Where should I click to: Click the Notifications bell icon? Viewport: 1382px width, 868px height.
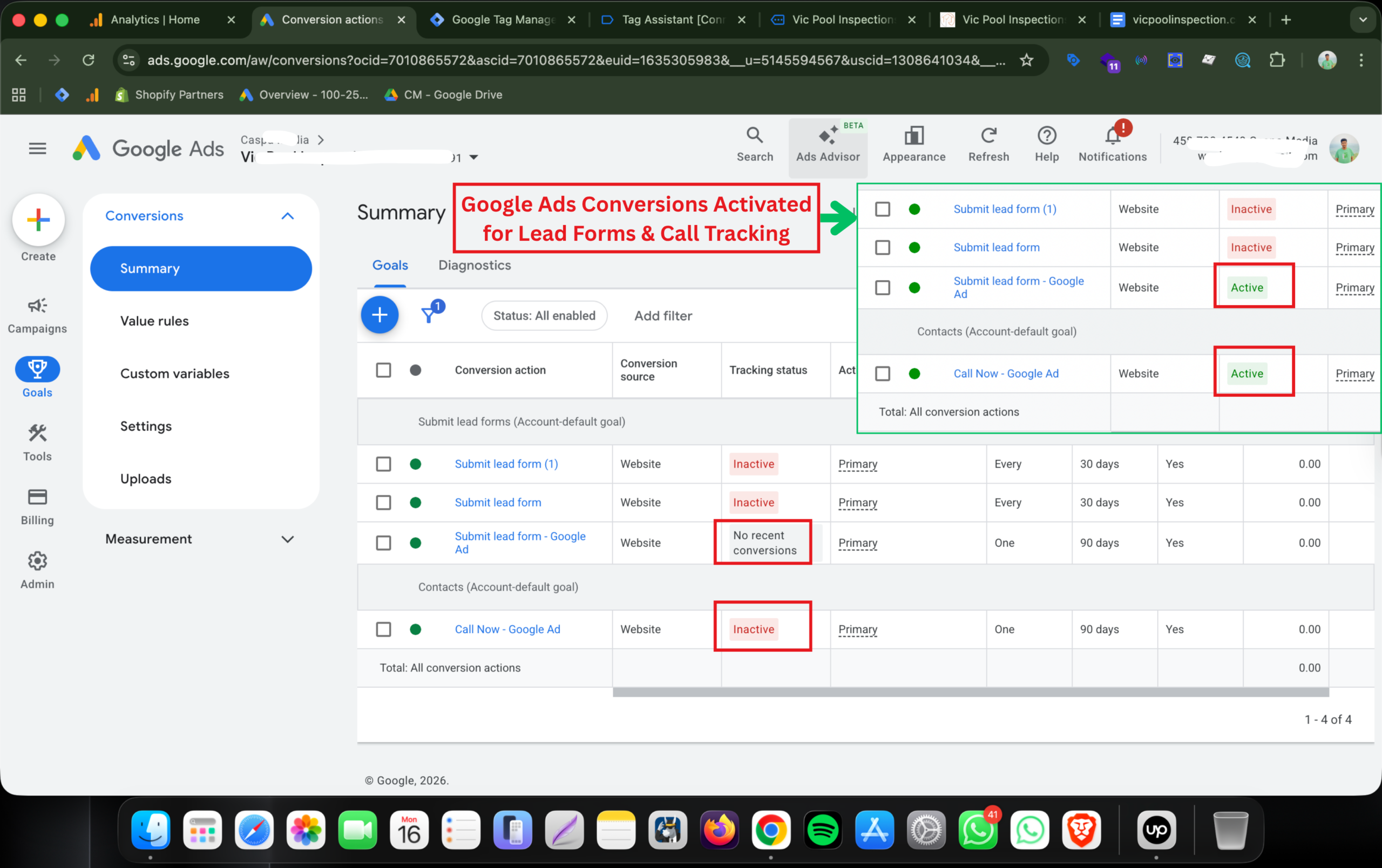tap(1112, 137)
